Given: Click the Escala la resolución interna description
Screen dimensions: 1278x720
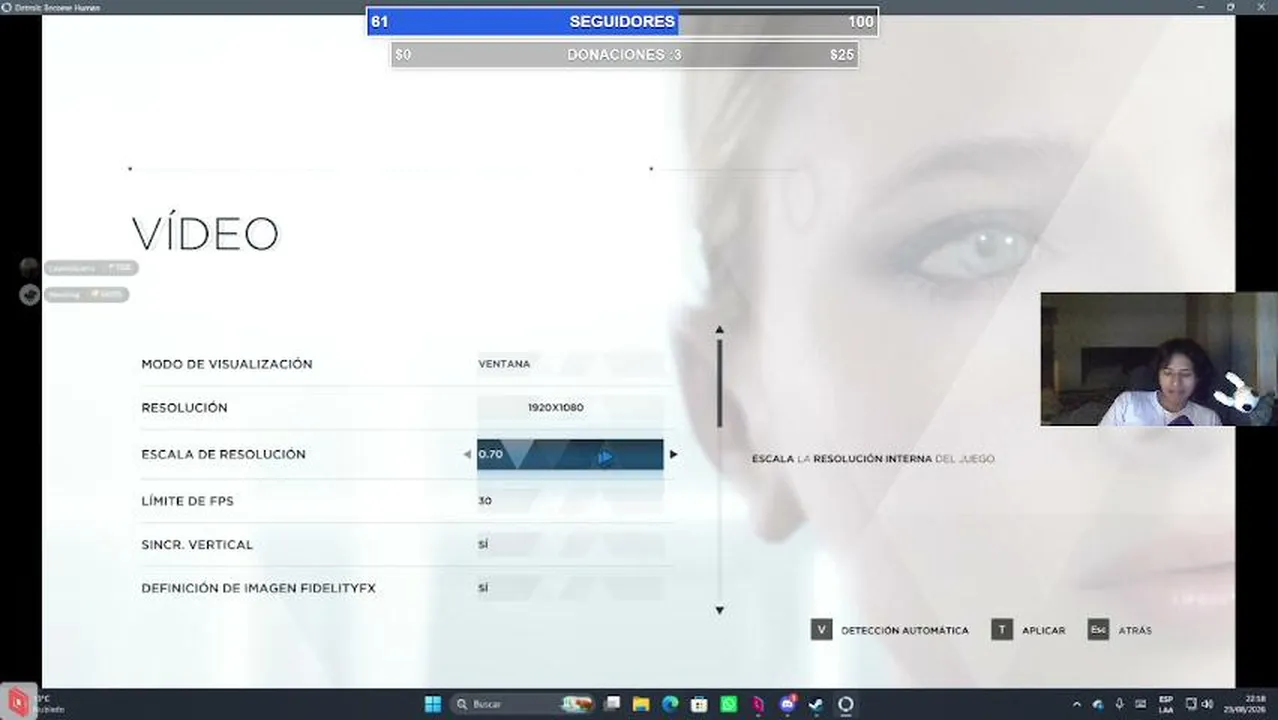Looking at the screenshot, I should 873,459.
